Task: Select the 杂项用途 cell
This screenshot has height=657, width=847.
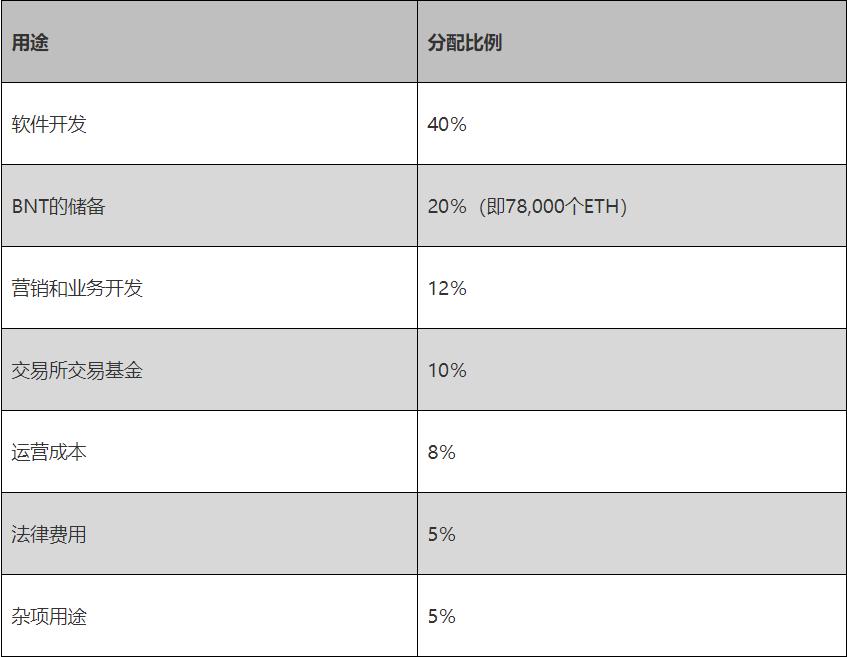Action: 49,617
